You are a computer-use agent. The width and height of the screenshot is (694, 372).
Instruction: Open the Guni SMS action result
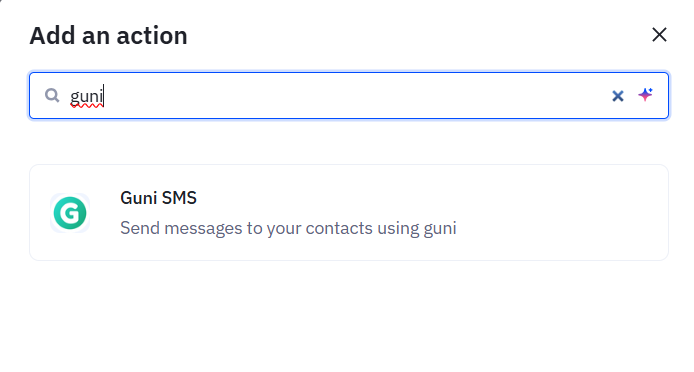pyautogui.click(x=349, y=213)
